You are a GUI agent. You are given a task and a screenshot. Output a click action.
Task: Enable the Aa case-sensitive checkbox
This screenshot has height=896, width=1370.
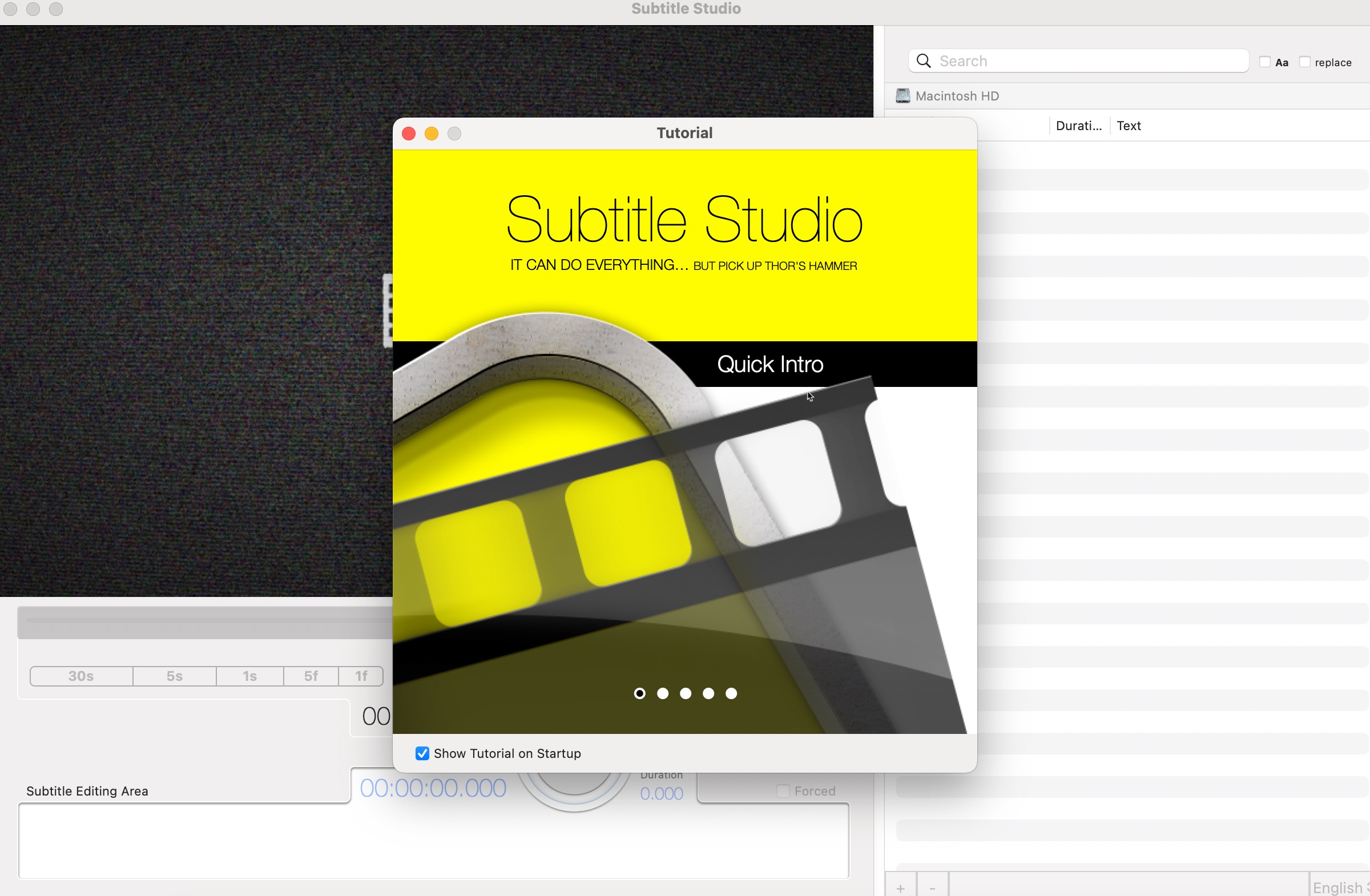(1264, 62)
